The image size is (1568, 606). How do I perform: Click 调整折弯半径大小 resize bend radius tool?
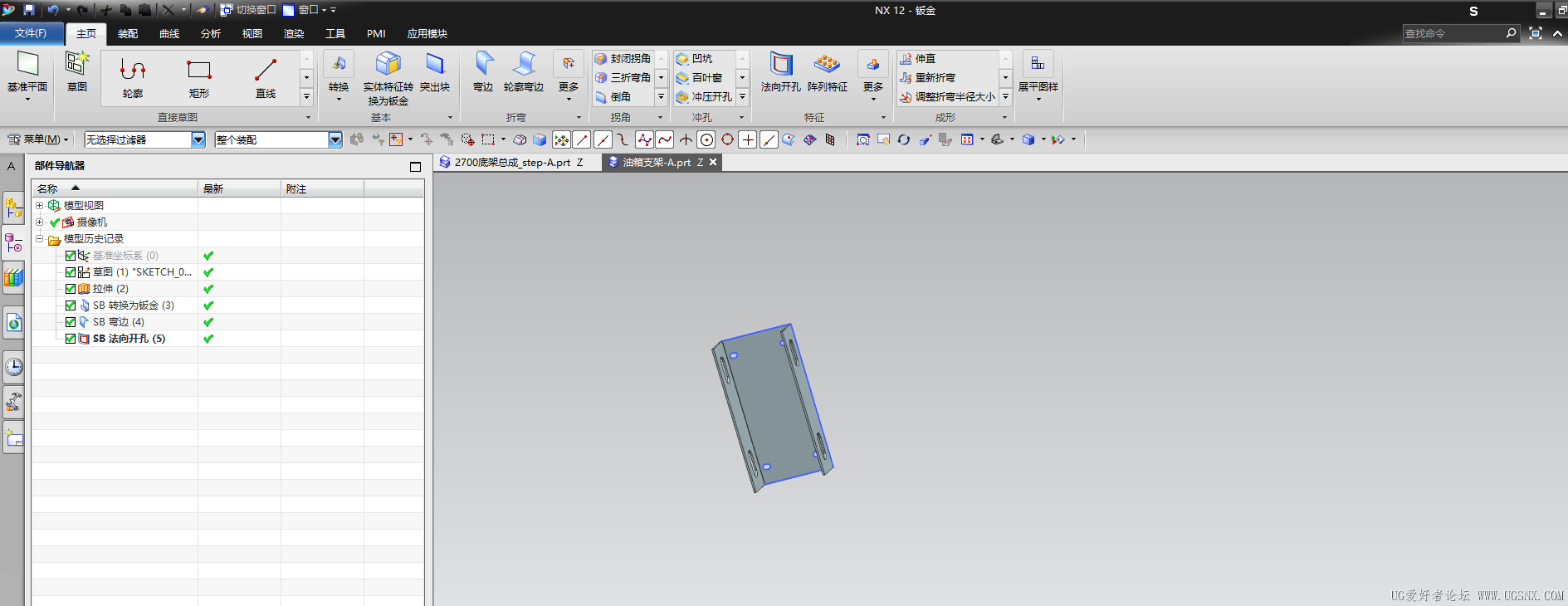pyautogui.click(x=948, y=97)
